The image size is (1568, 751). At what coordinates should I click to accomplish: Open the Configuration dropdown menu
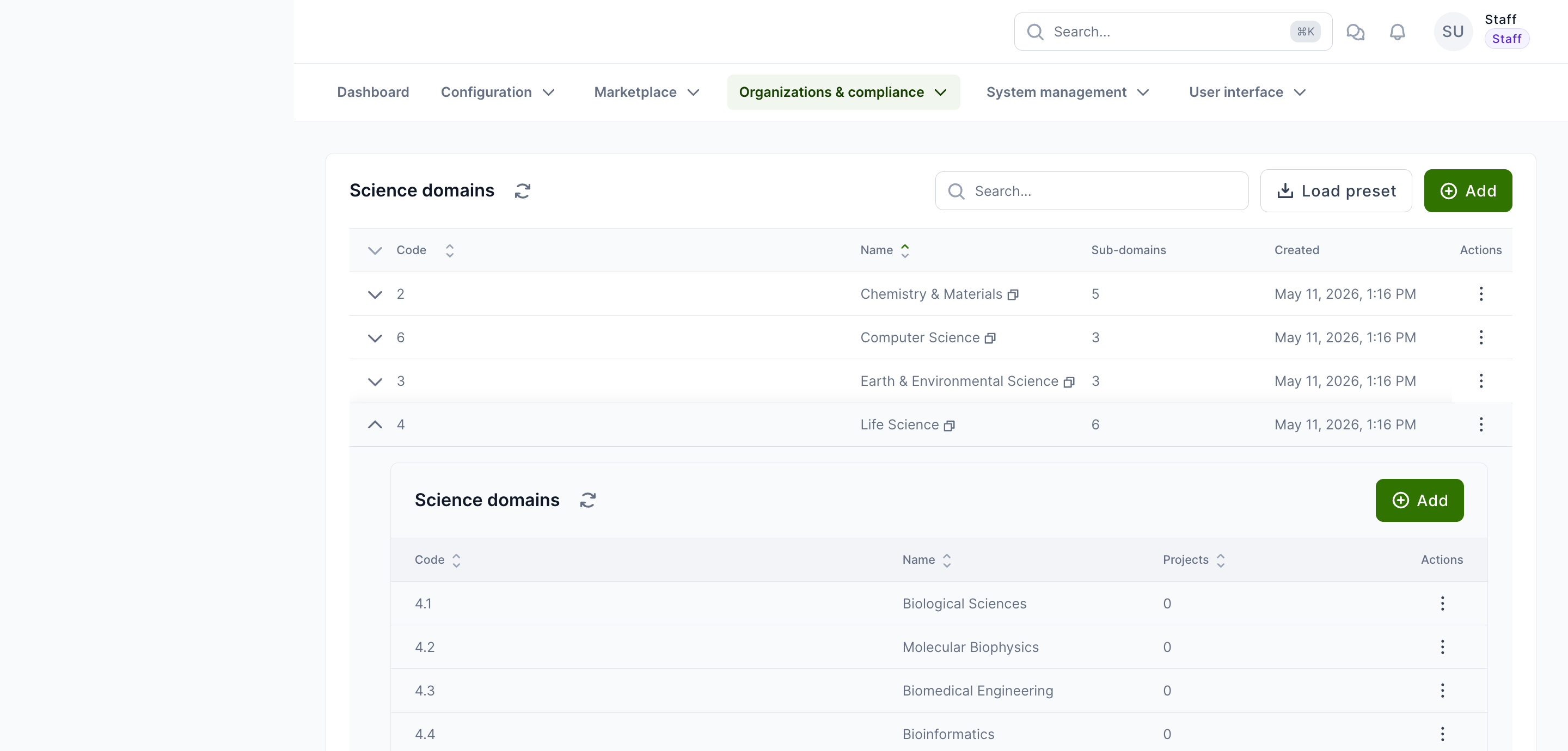497,93
